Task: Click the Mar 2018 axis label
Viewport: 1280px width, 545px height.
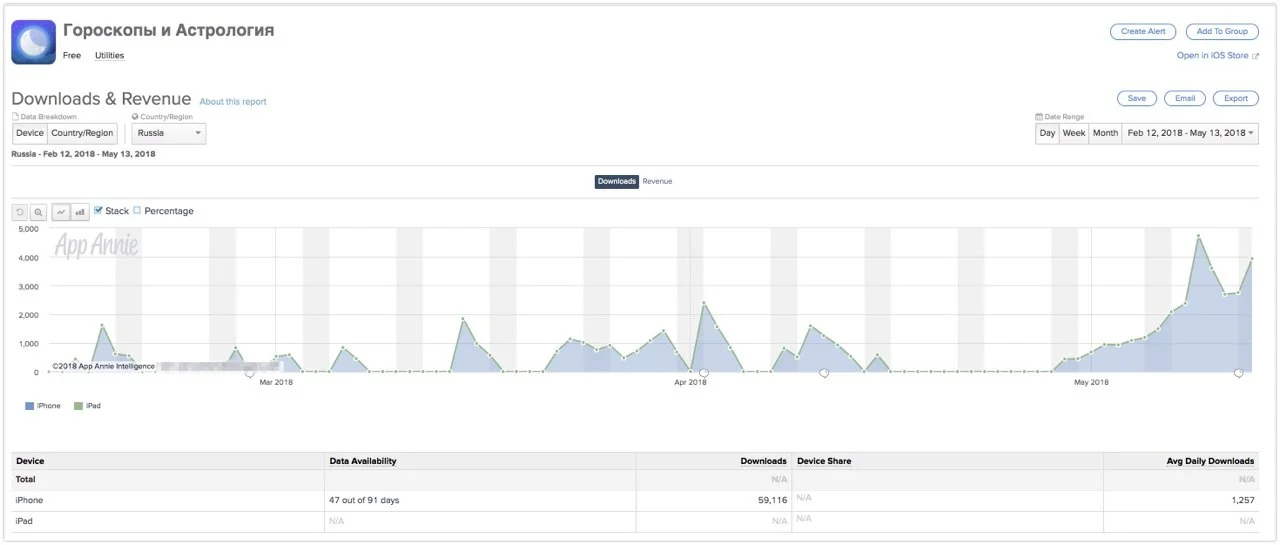Action: (x=276, y=382)
